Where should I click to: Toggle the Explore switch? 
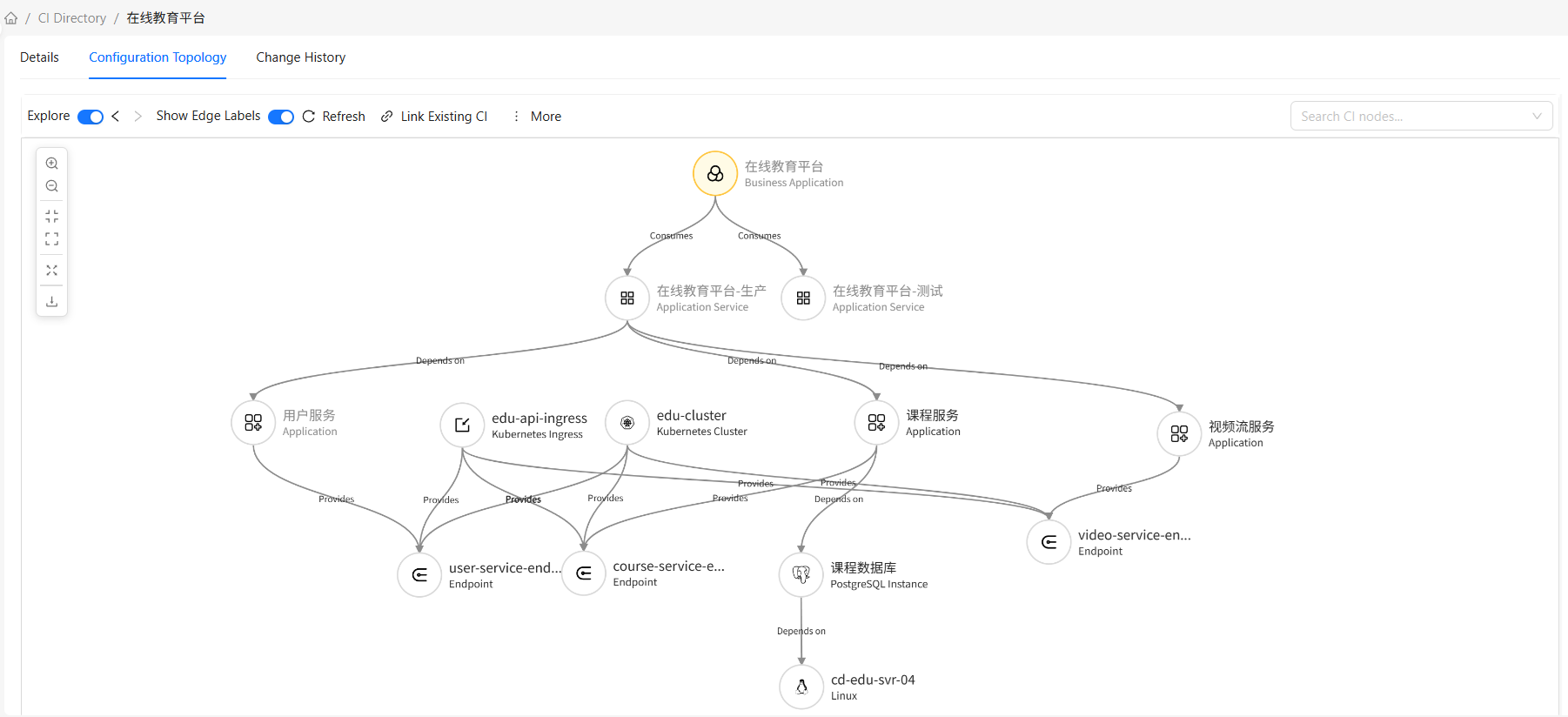[90, 117]
